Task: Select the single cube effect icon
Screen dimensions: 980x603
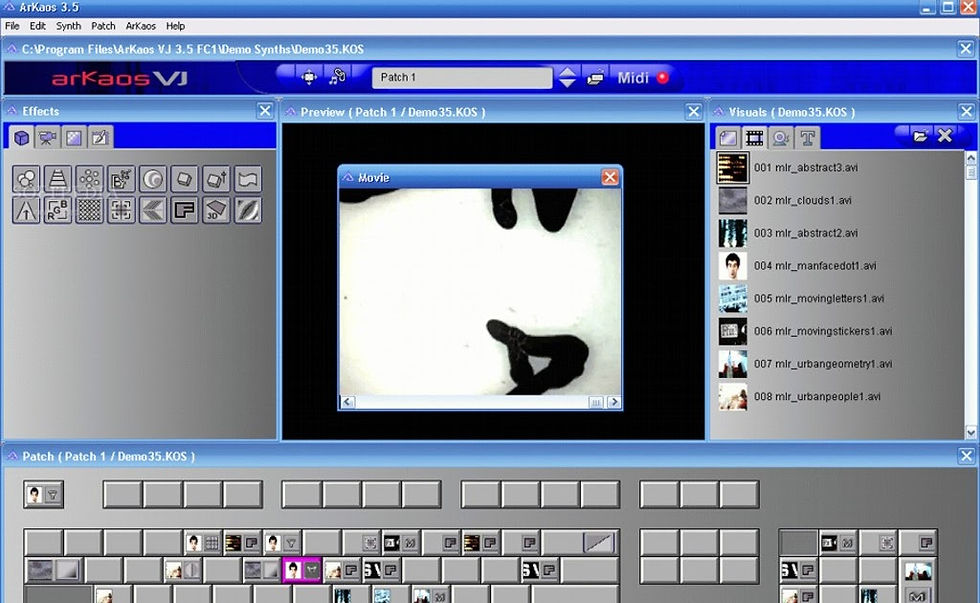Action: point(184,179)
